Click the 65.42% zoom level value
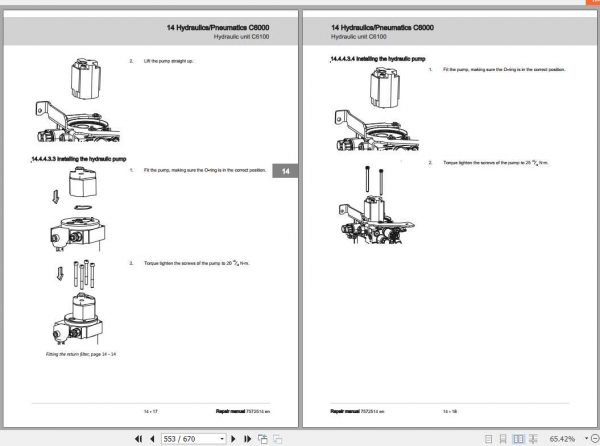This screenshot has height=446, width=600. [x=562, y=439]
